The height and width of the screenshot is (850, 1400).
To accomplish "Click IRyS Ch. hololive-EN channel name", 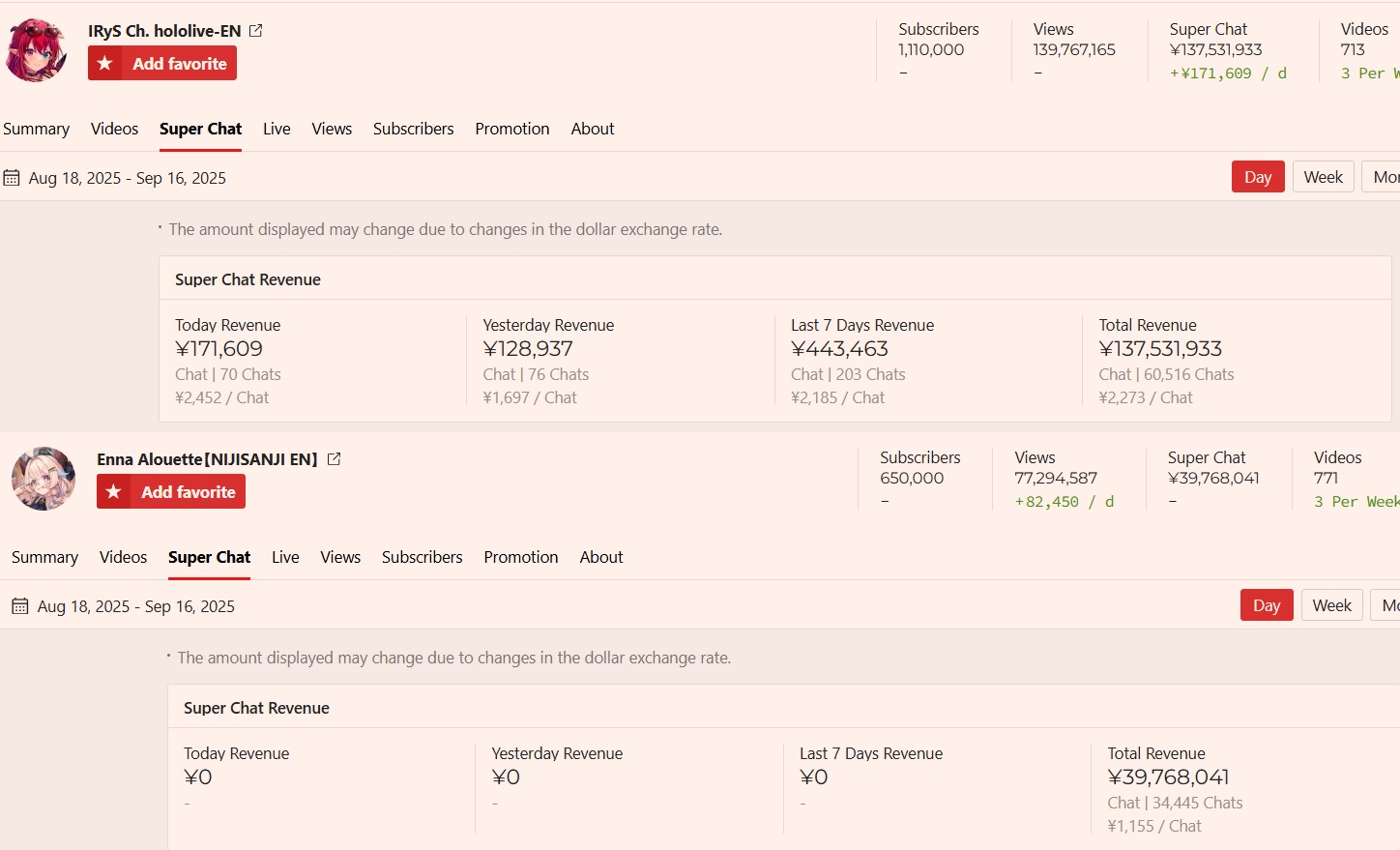I will (164, 31).
